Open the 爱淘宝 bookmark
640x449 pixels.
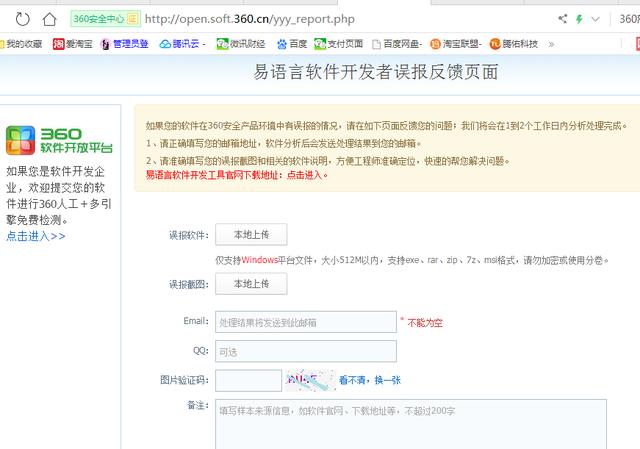[73, 44]
